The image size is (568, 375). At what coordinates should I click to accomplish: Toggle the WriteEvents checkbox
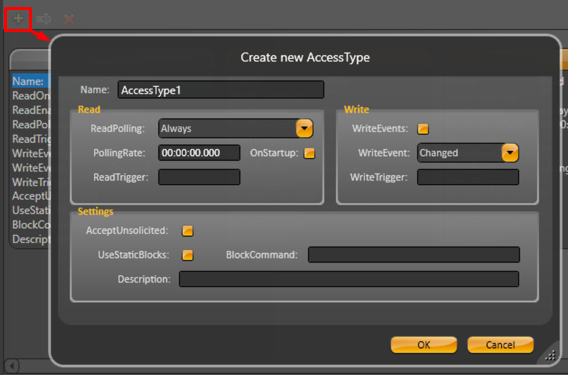coord(423,129)
